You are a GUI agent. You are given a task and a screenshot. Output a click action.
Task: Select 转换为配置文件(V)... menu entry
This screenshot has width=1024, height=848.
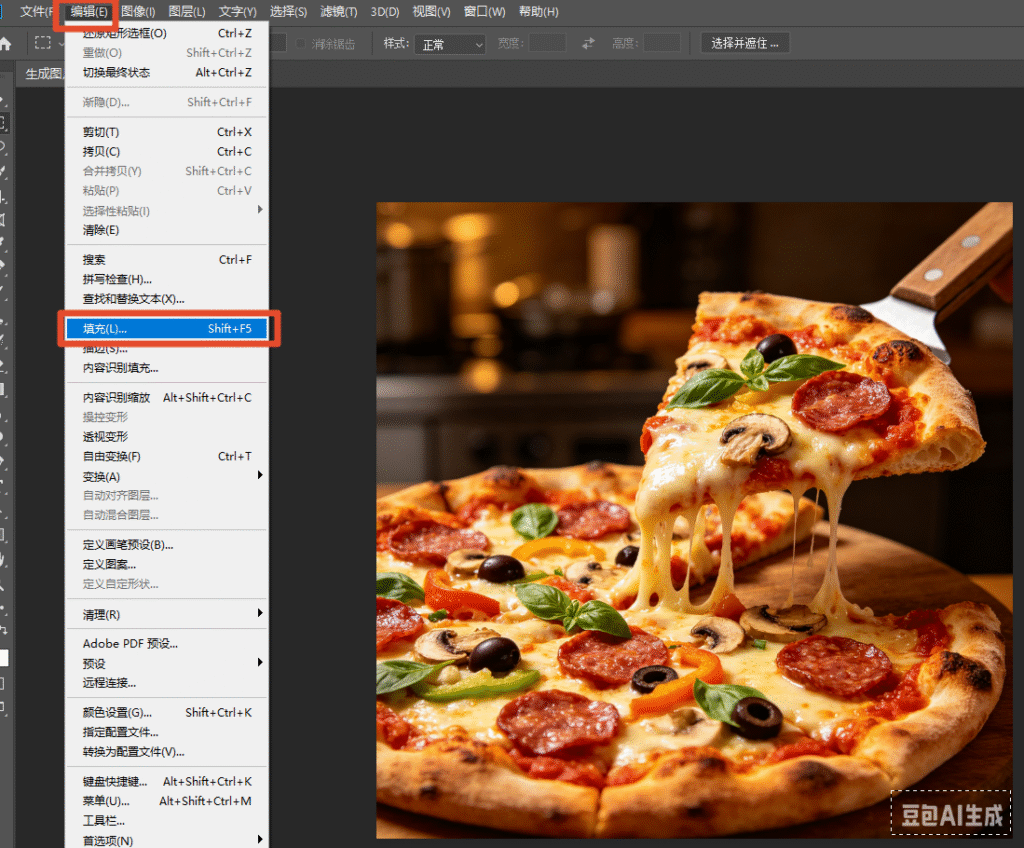click(167, 751)
